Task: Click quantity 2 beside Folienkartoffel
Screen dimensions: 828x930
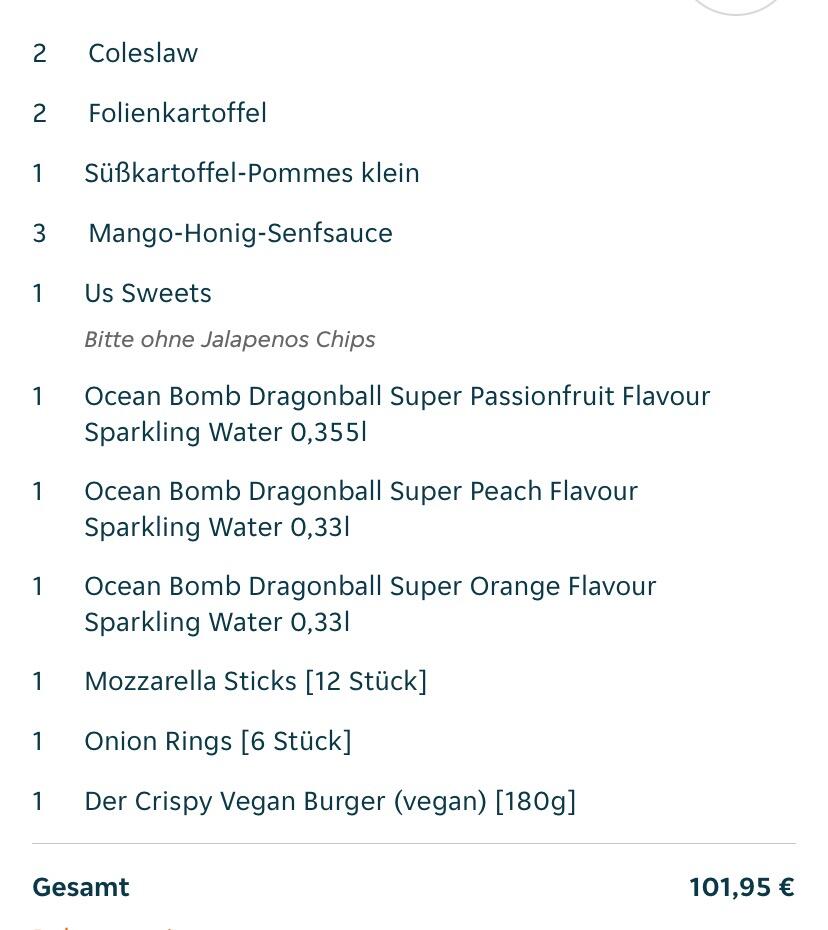Action: (x=39, y=113)
